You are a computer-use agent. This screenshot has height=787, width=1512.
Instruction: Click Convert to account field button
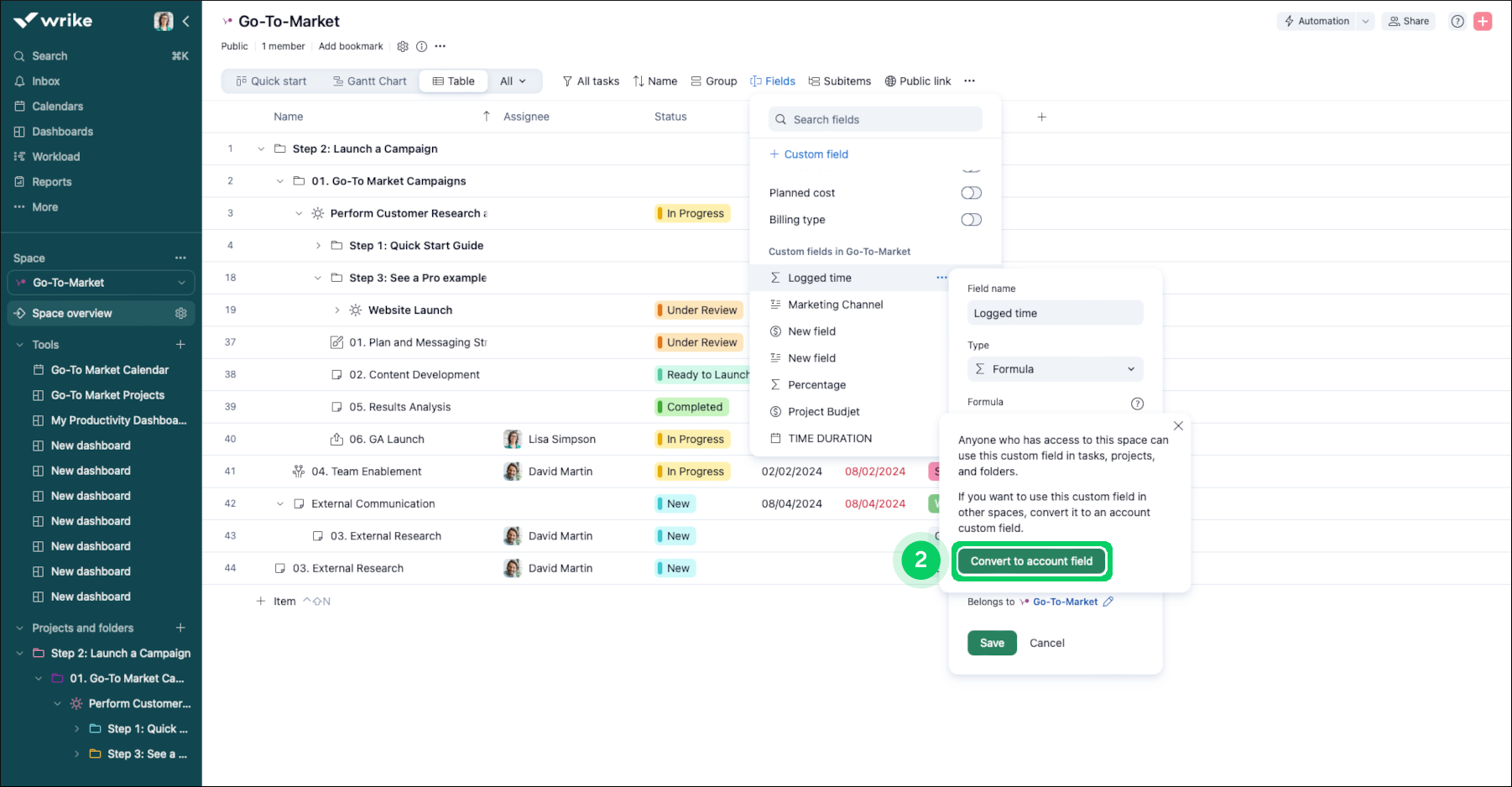pos(1031,561)
